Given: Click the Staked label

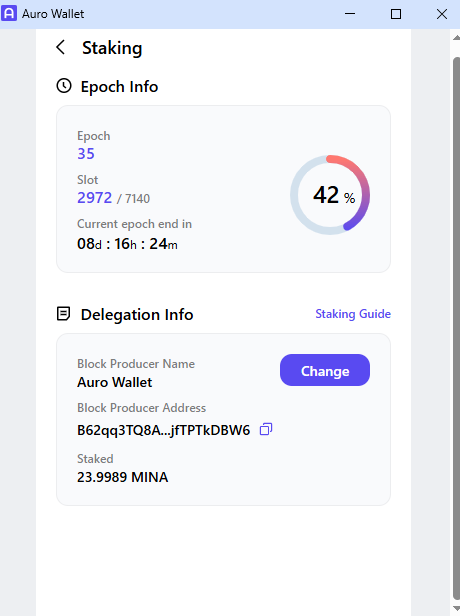Looking at the screenshot, I should coord(95,459).
